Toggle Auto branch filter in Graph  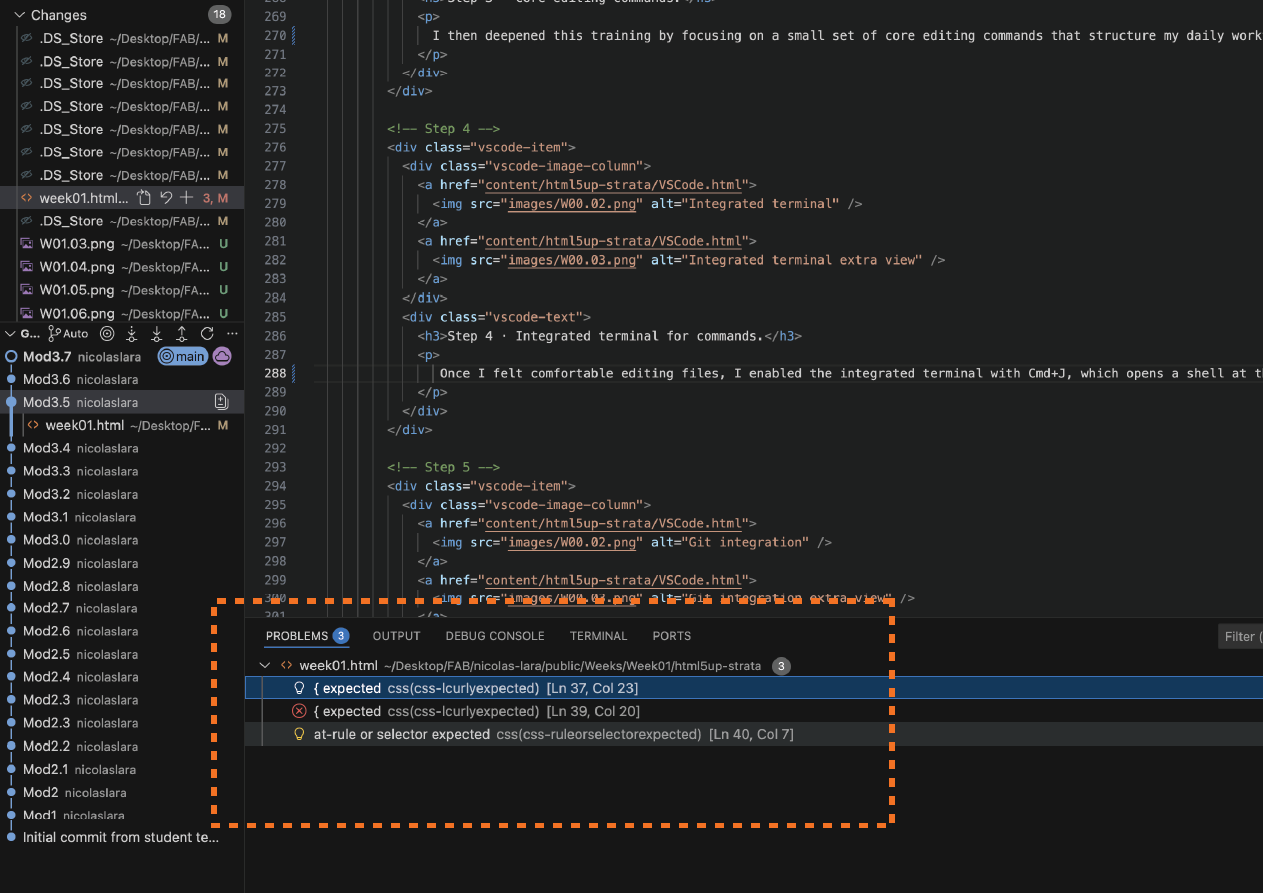point(69,333)
